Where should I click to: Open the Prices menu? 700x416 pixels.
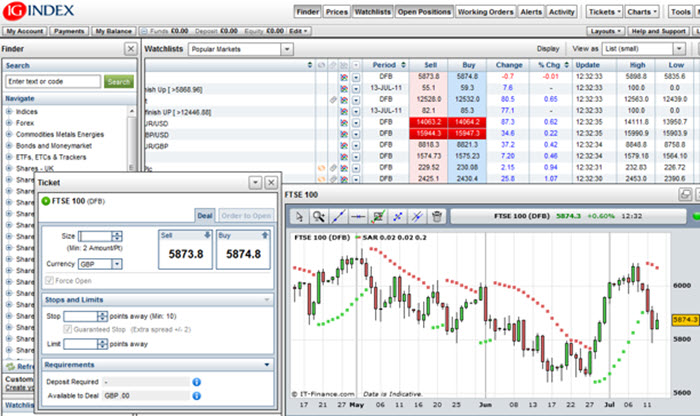point(337,12)
